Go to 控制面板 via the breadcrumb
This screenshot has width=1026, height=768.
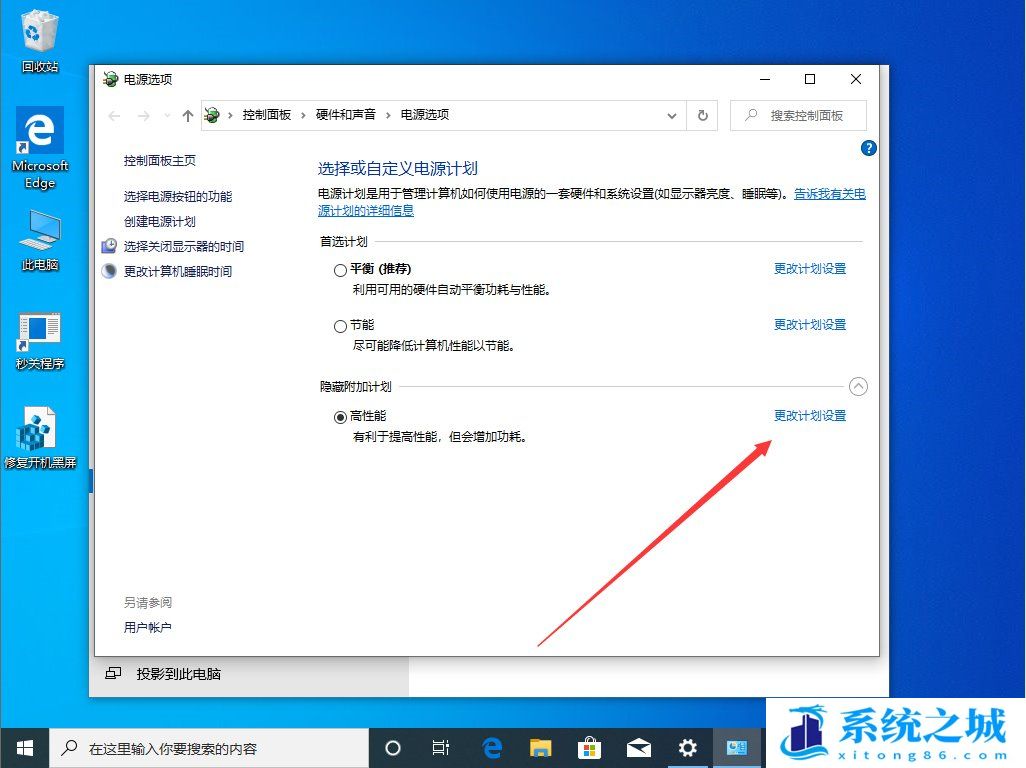[x=267, y=115]
